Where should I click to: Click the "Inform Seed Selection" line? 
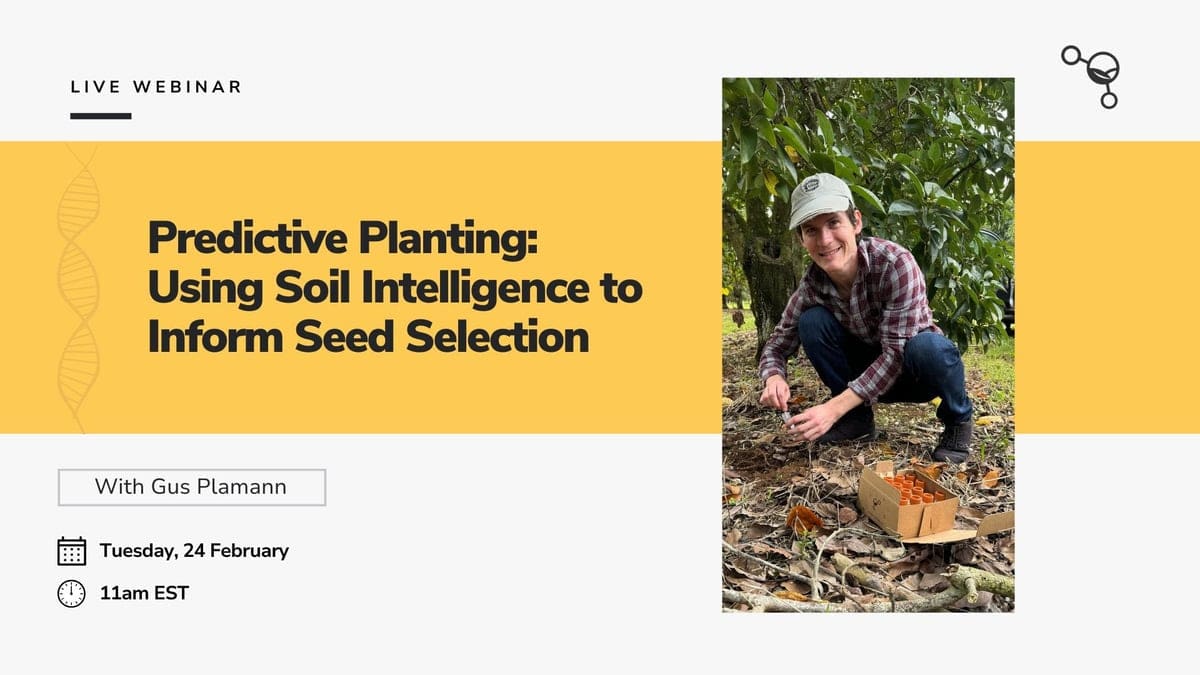tap(367, 337)
